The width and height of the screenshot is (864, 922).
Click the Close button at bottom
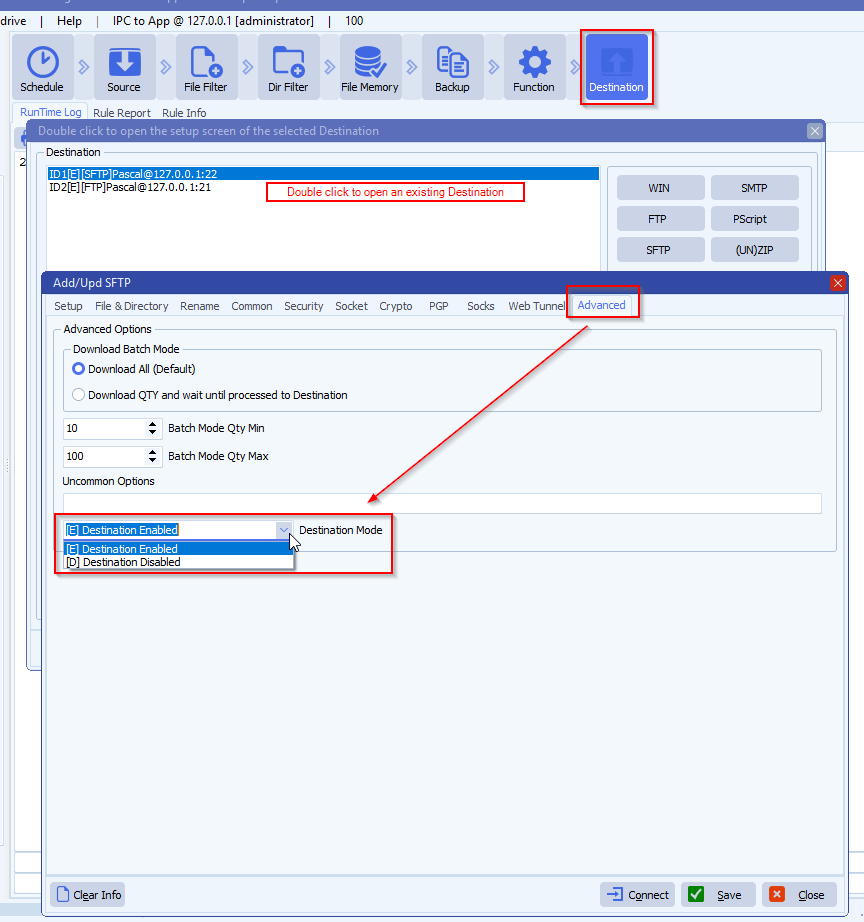tap(799, 894)
